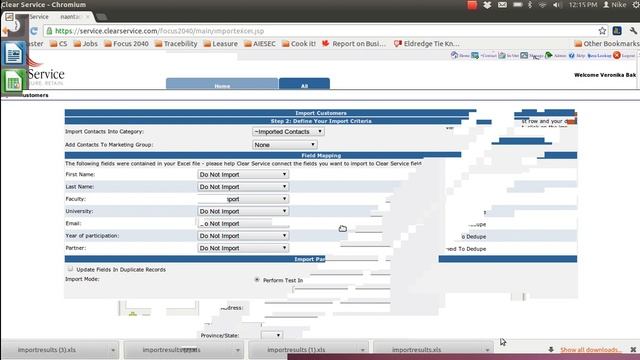
Task: Open Other Bookmarks folder
Action: 607,43
